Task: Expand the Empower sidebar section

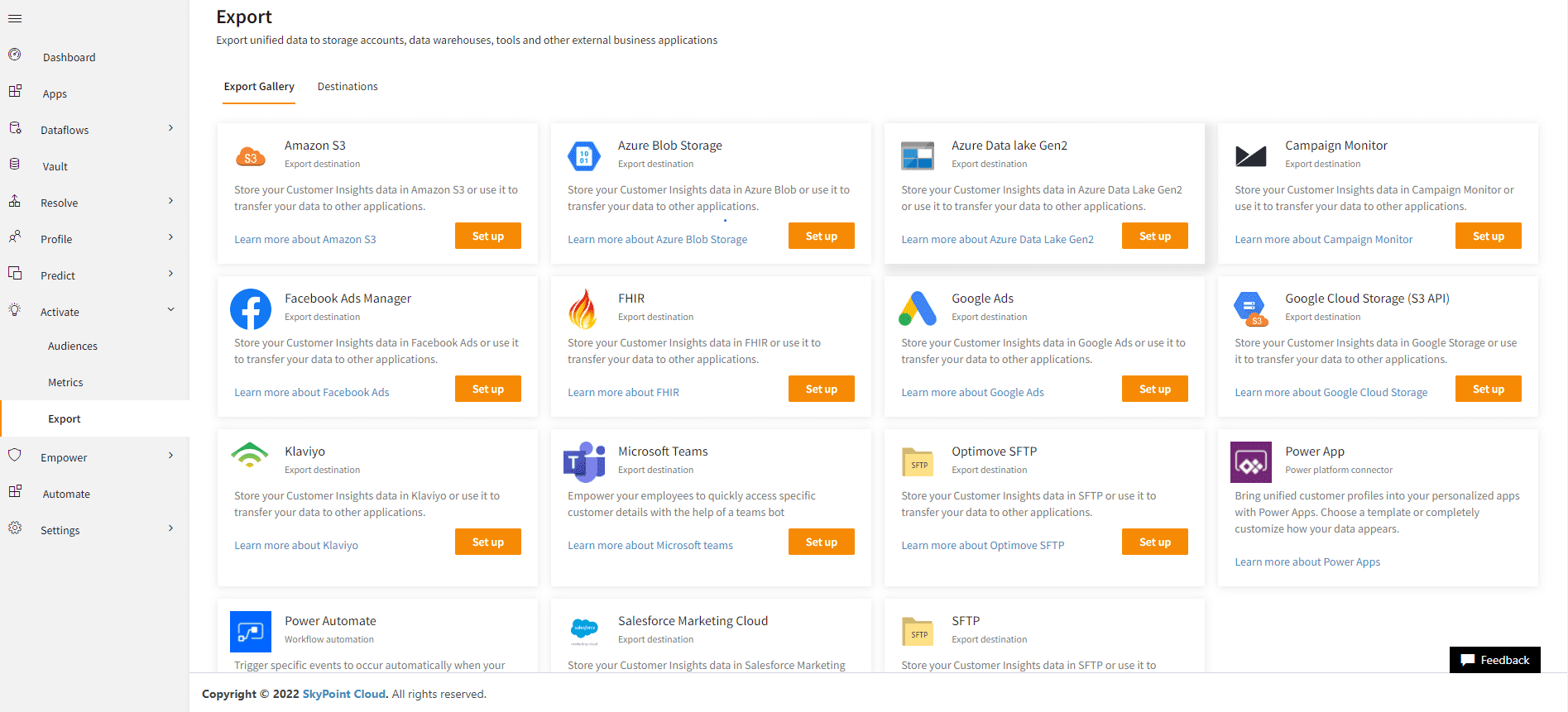Action: click(x=170, y=456)
